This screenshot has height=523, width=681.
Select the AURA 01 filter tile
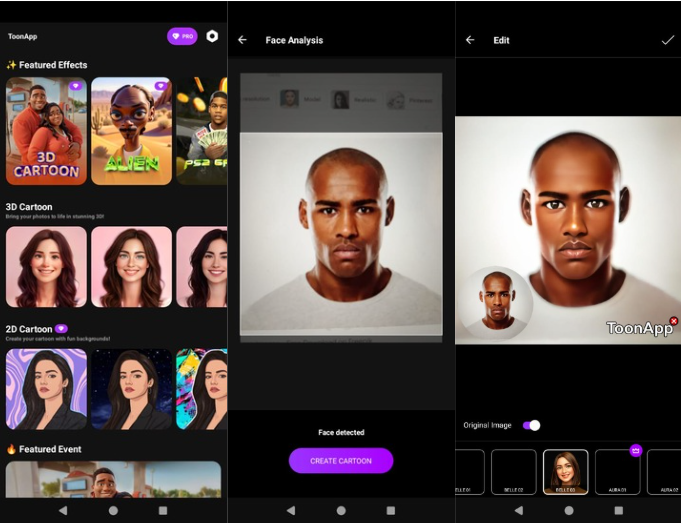(617, 472)
